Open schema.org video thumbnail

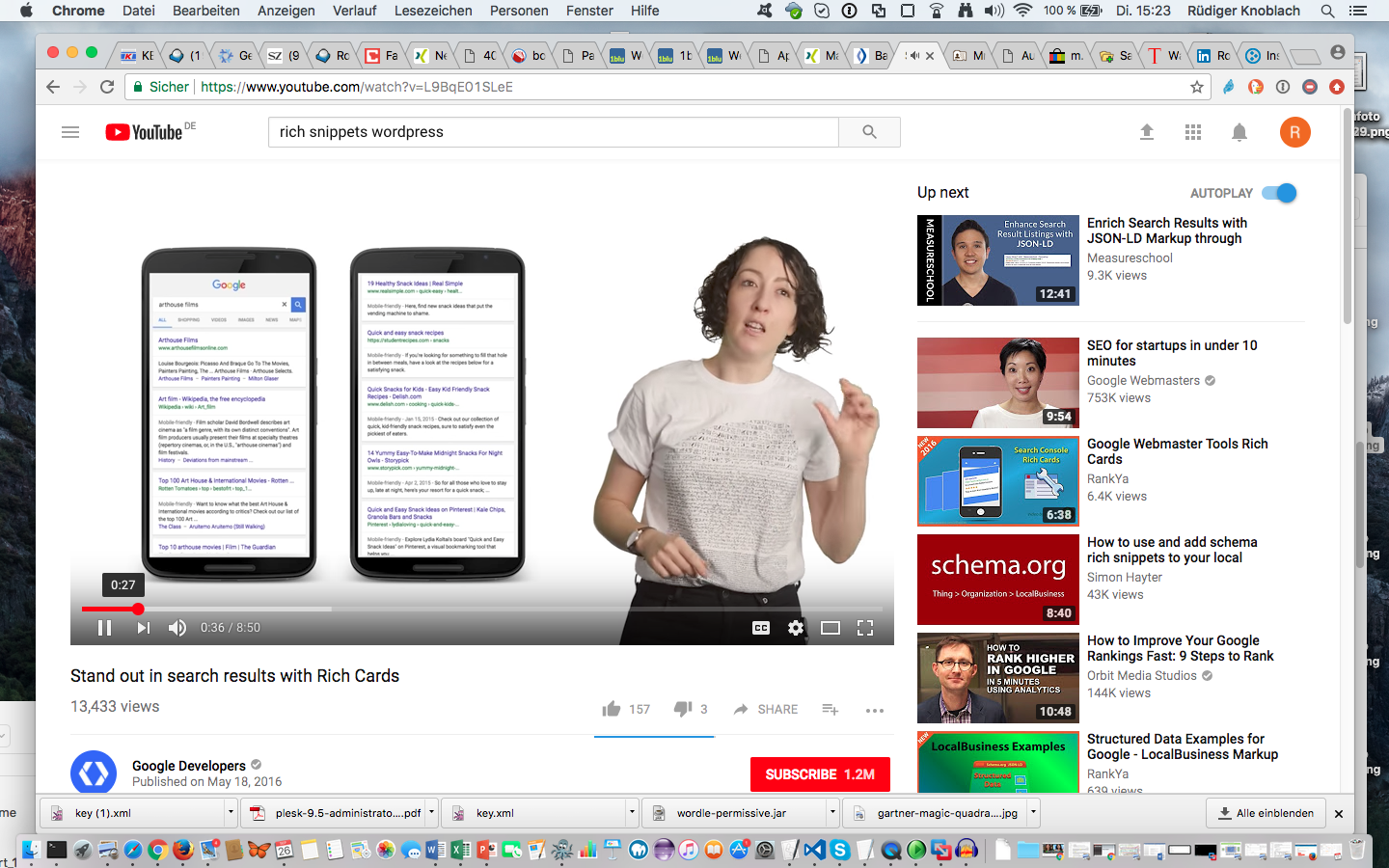point(998,580)
